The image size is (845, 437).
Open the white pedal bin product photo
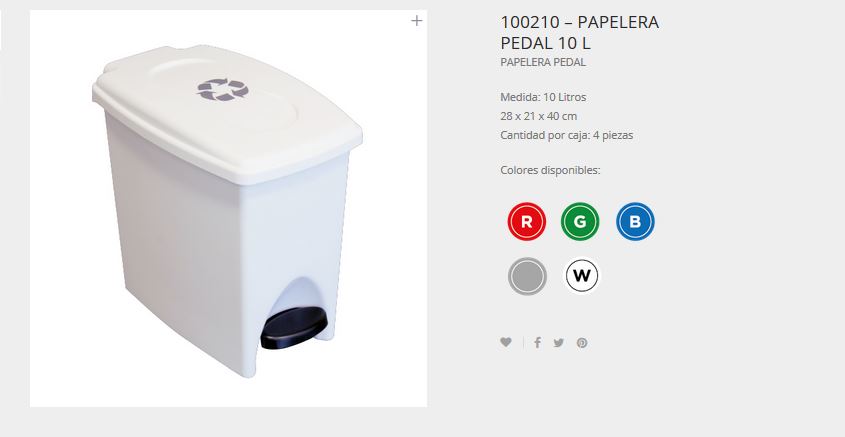tap(228, 208)
